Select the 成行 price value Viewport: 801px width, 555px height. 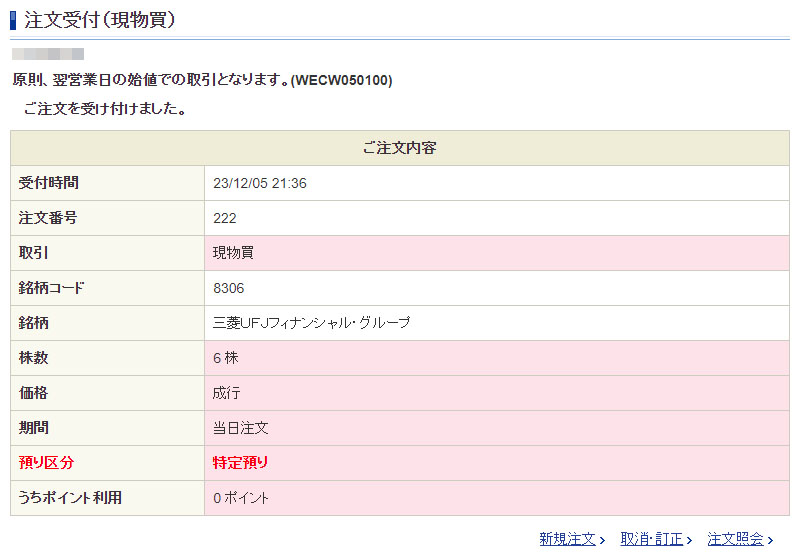click(x=226, y=393)
